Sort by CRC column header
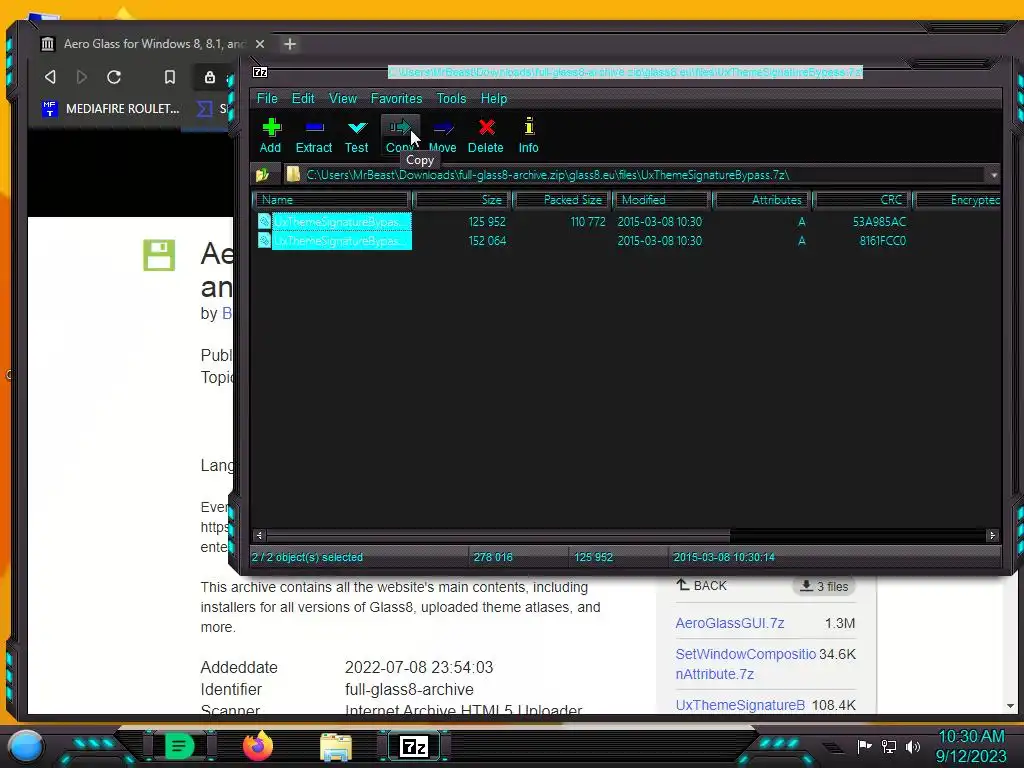 click(862, 200)
